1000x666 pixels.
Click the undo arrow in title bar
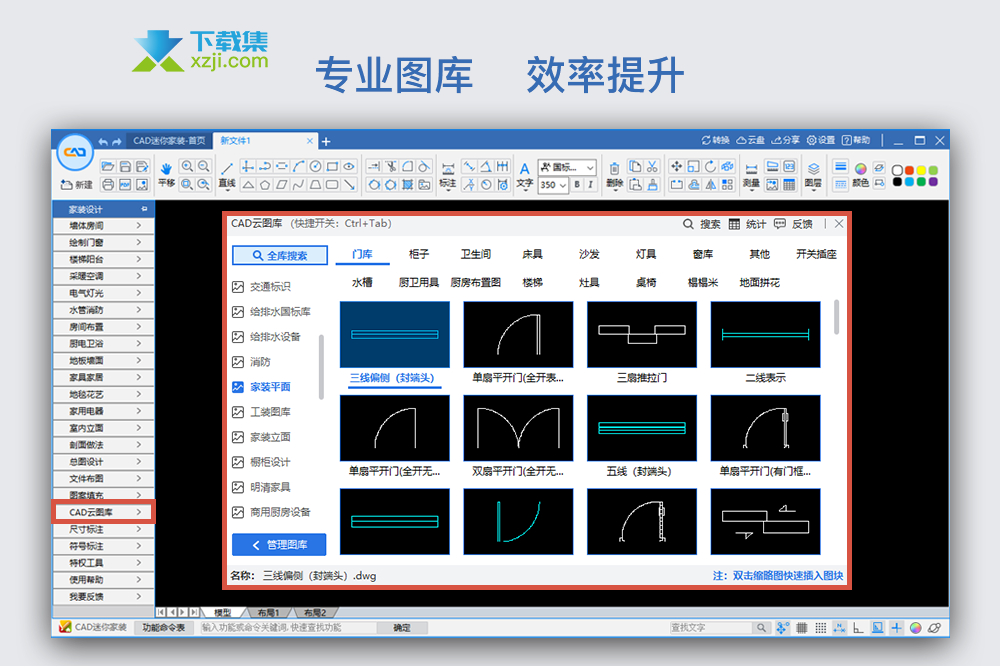(103, 141)
